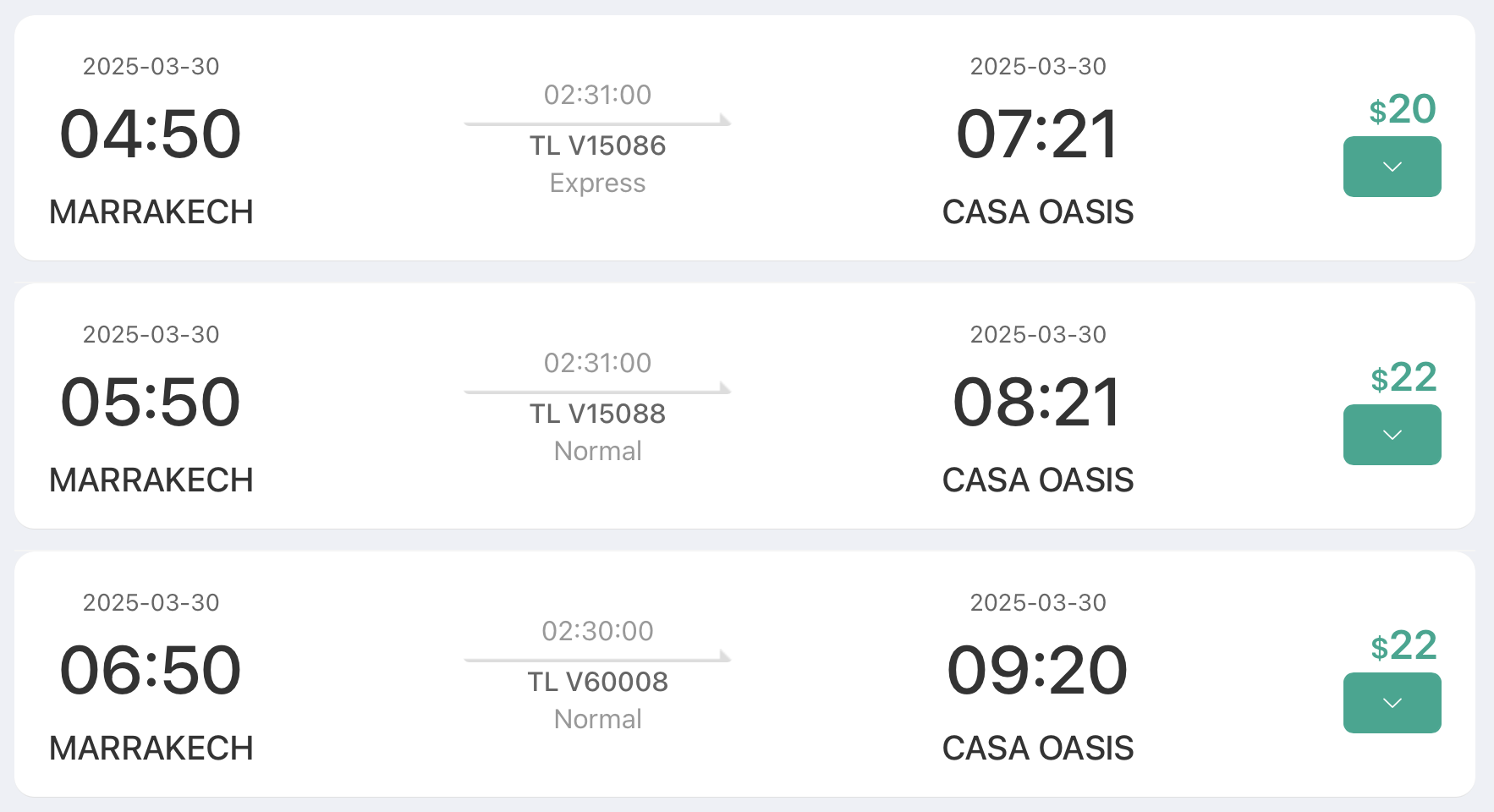This screenshot has width=1494, height=812.
Task: Select train TL V15086 Express
Action: pyautogui.click(x=597, y=145)
